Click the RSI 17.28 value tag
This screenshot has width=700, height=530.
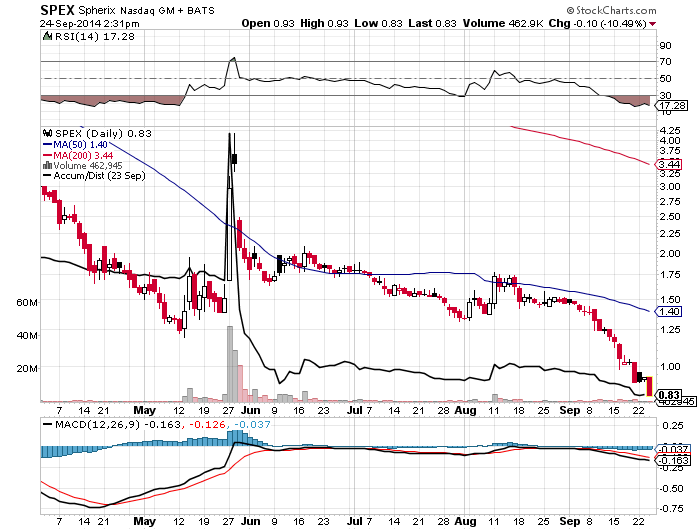pyautogui.click(x=672, y=106)
